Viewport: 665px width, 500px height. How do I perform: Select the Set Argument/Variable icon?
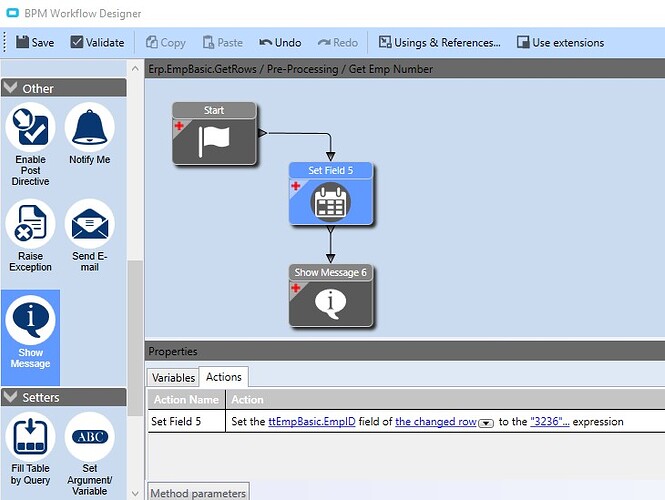[89, 437]
